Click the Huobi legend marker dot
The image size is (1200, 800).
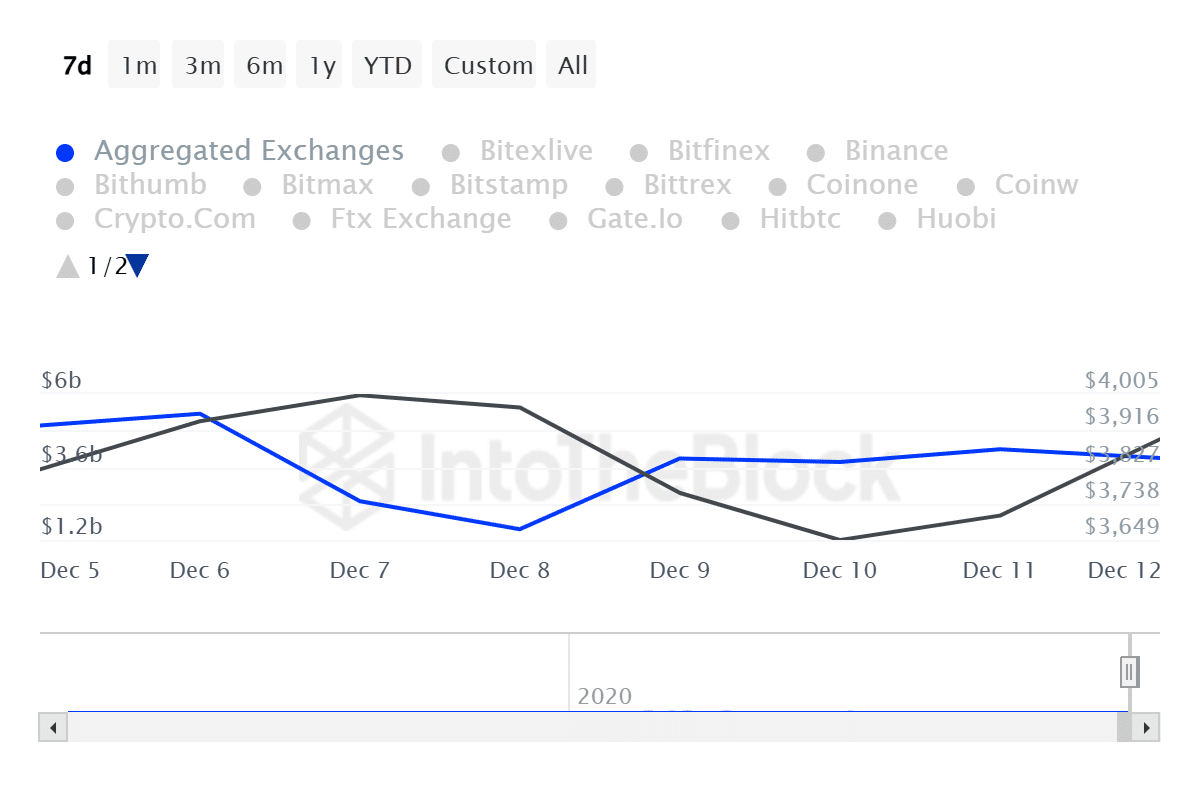[887, 221]
